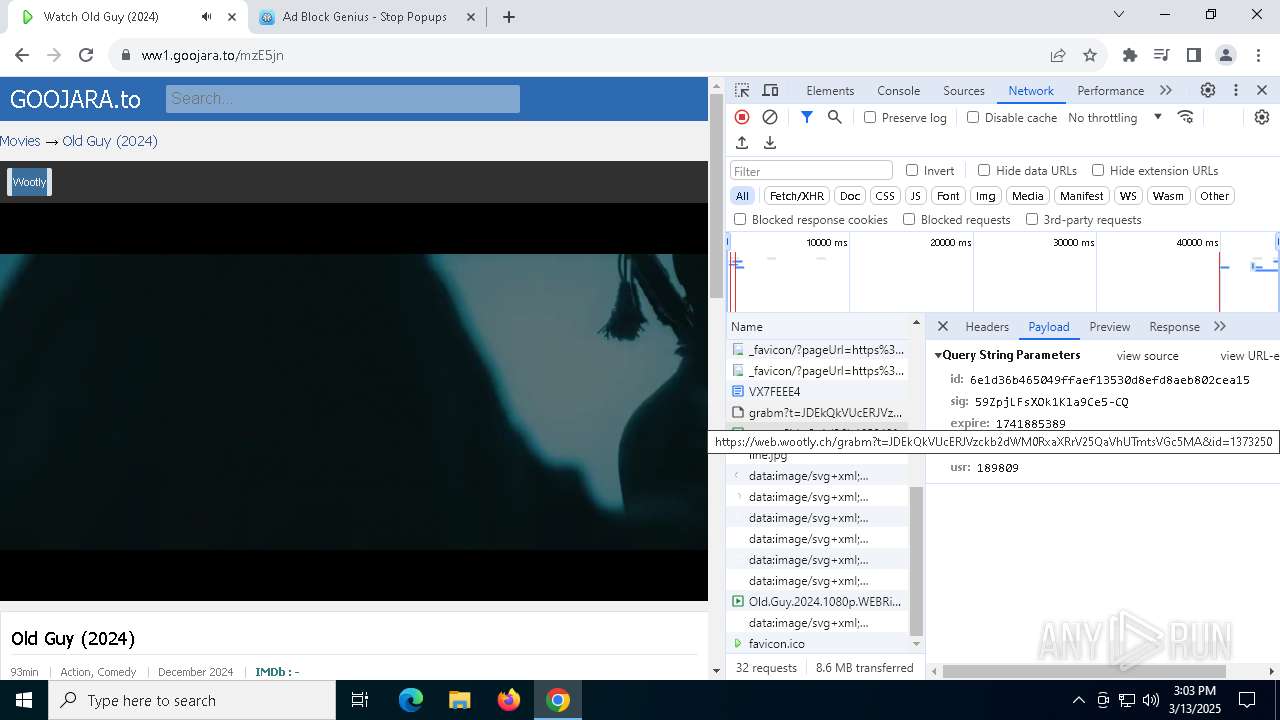
Task: Open network search magnifier
Action: (835, 117)
